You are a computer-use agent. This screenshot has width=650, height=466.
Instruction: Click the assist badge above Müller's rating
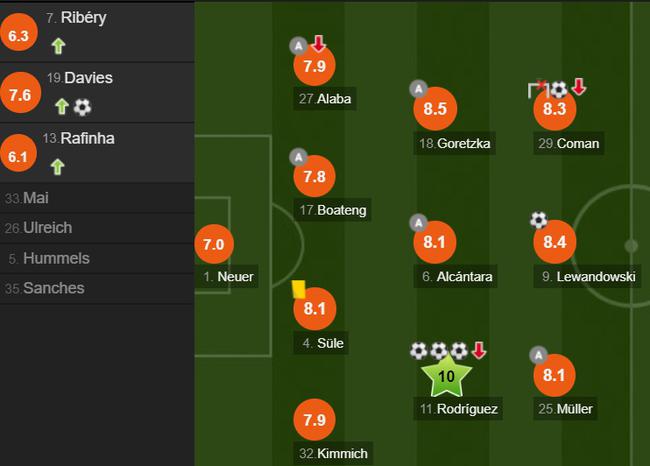538,355
